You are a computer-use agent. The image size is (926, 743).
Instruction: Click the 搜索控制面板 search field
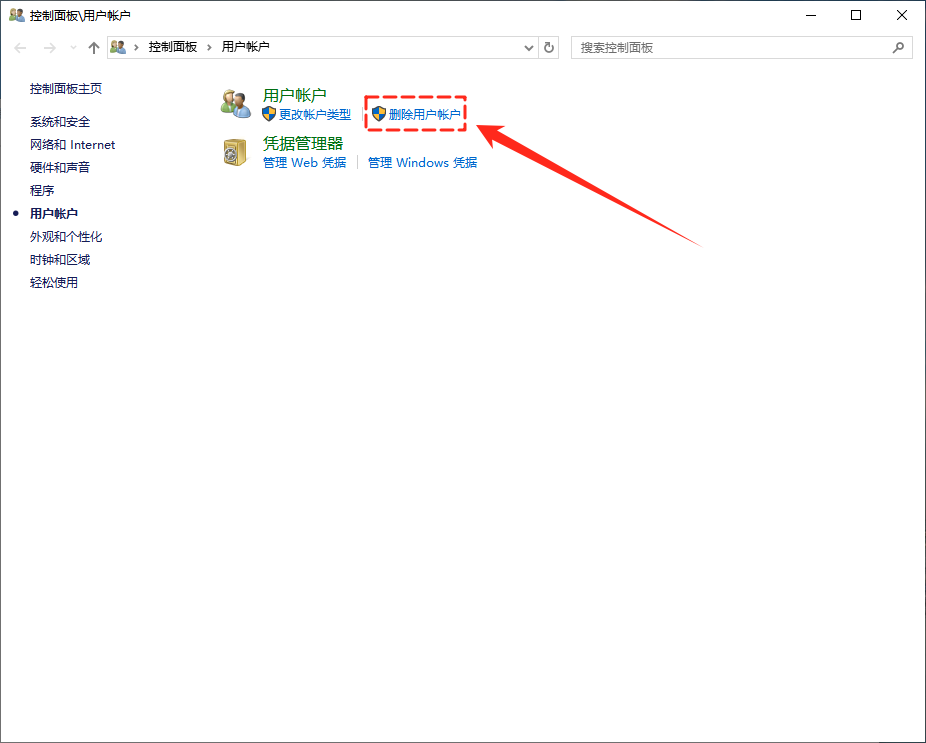tap(730, 48)
